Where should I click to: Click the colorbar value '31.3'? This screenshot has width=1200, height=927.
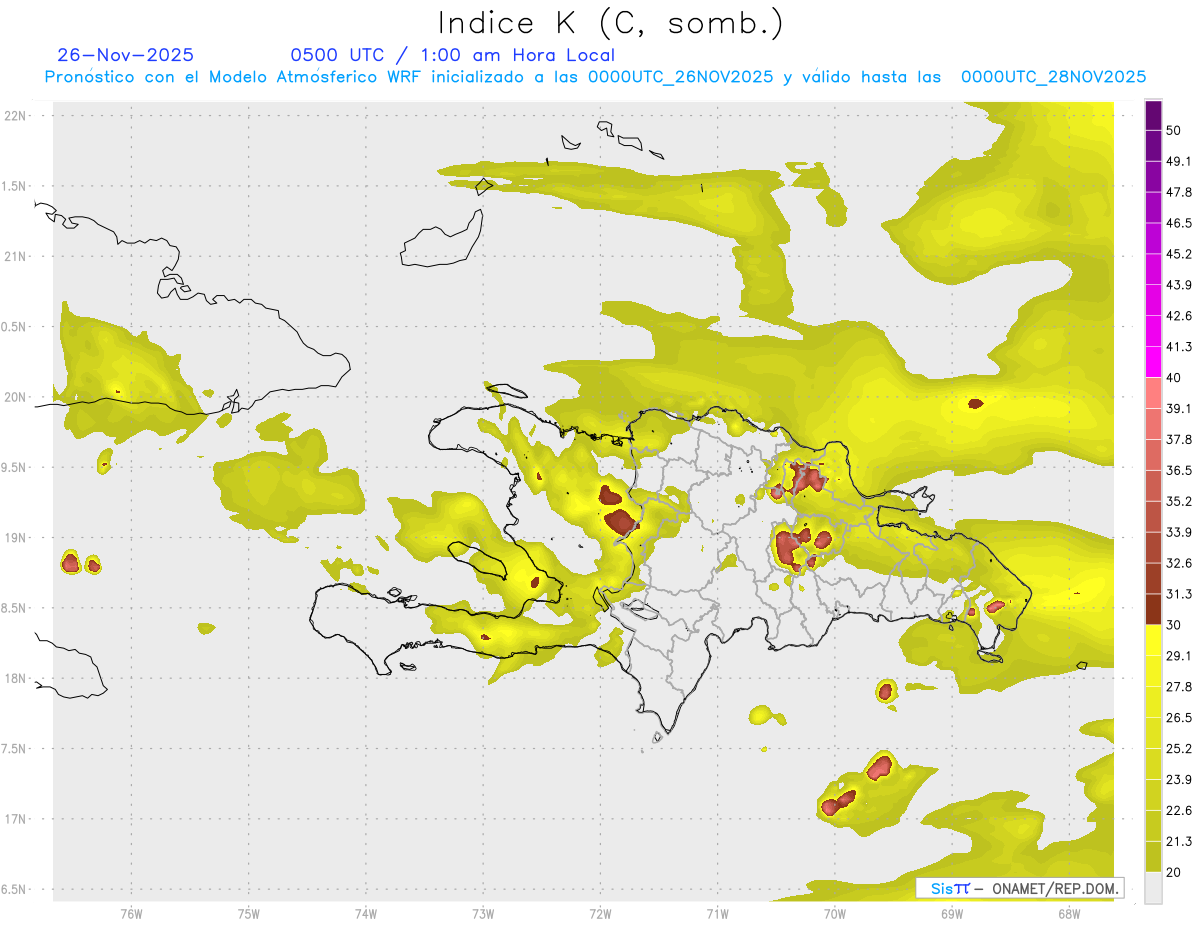coord(1179,594)
